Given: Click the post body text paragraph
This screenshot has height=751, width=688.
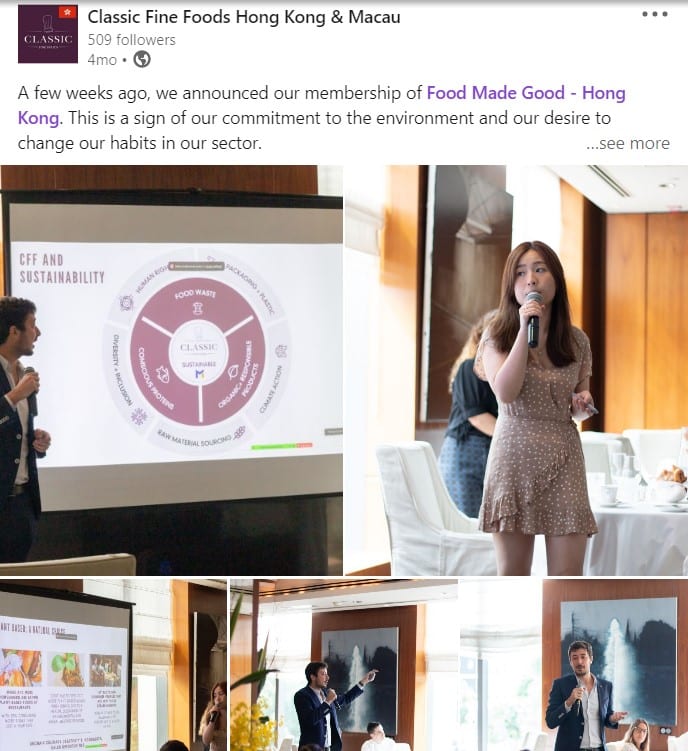Looking at the screenshot, I should (x=321, y=118).
